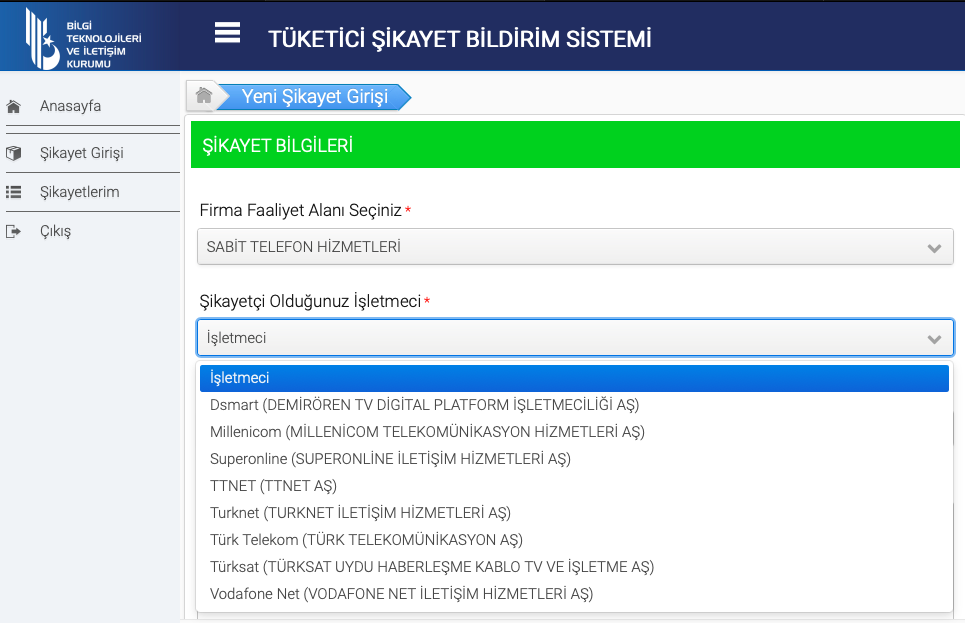Select Türk Telekom operator

pos(366,540)
